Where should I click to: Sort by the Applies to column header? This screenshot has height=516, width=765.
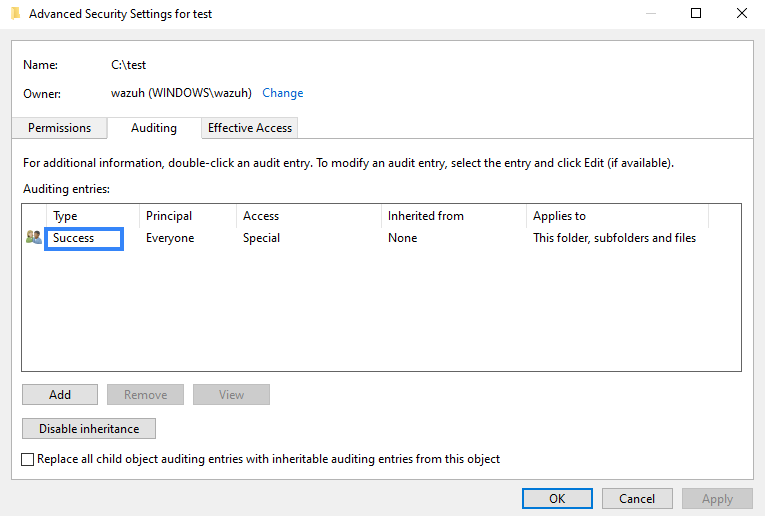[x=615, y=216]
